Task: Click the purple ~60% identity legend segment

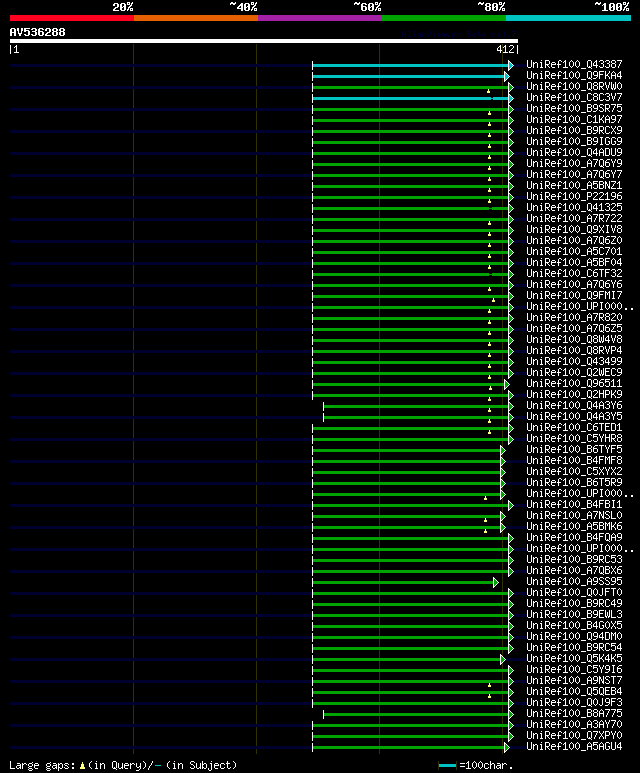Action: pos(320,18)
